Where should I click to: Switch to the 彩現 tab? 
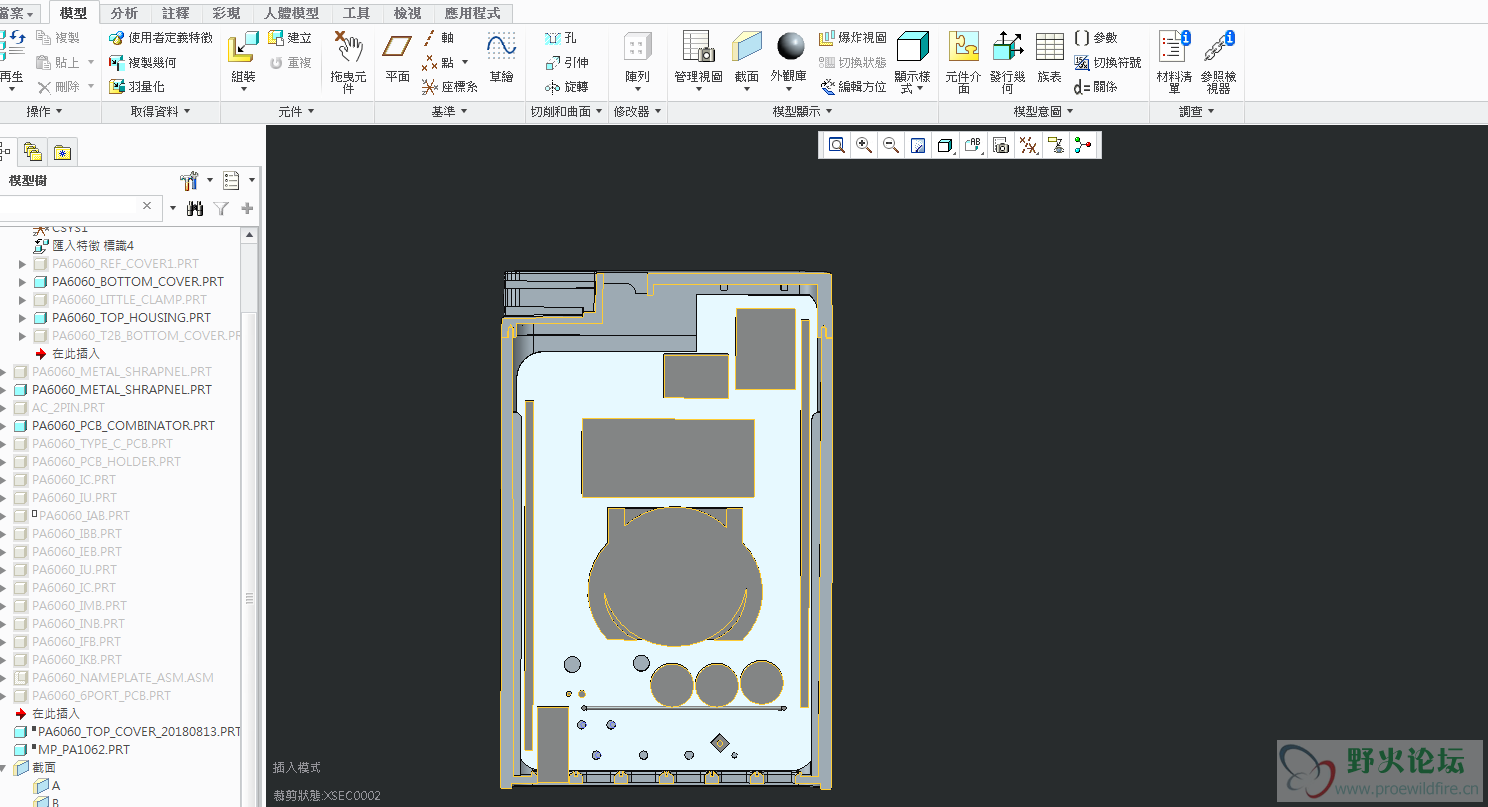tap(226, 13)
